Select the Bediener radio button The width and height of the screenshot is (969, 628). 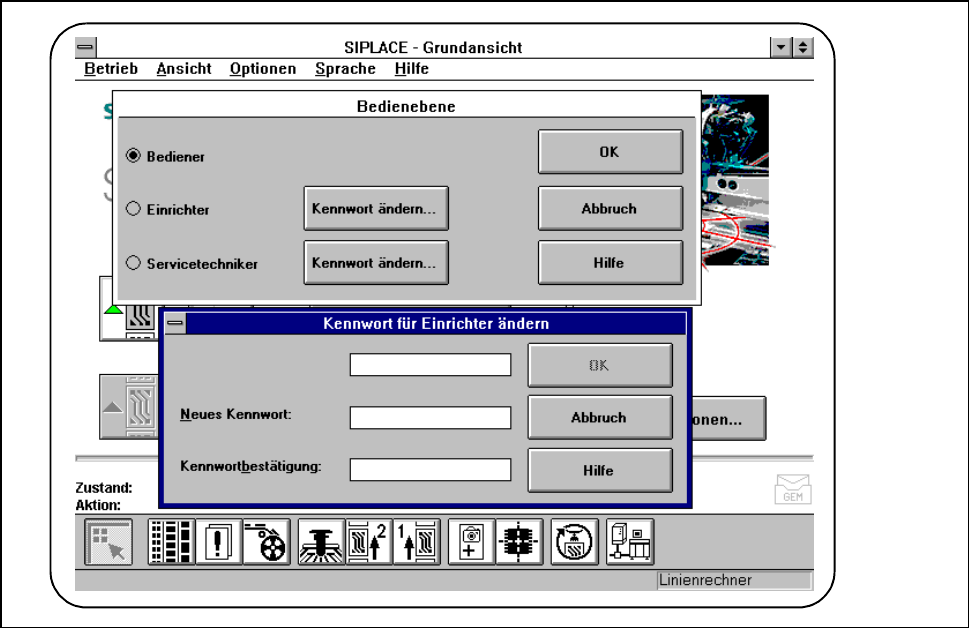click(133, 155)
